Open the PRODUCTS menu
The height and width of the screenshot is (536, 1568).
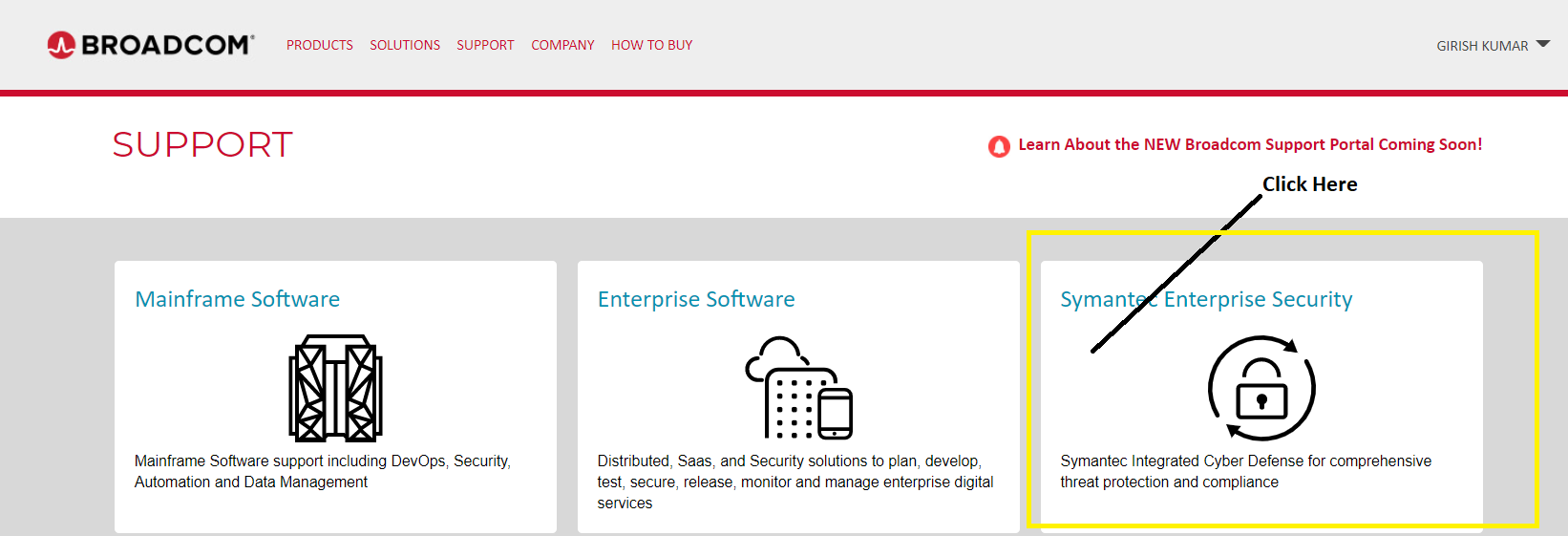click(x=320, y=45)
